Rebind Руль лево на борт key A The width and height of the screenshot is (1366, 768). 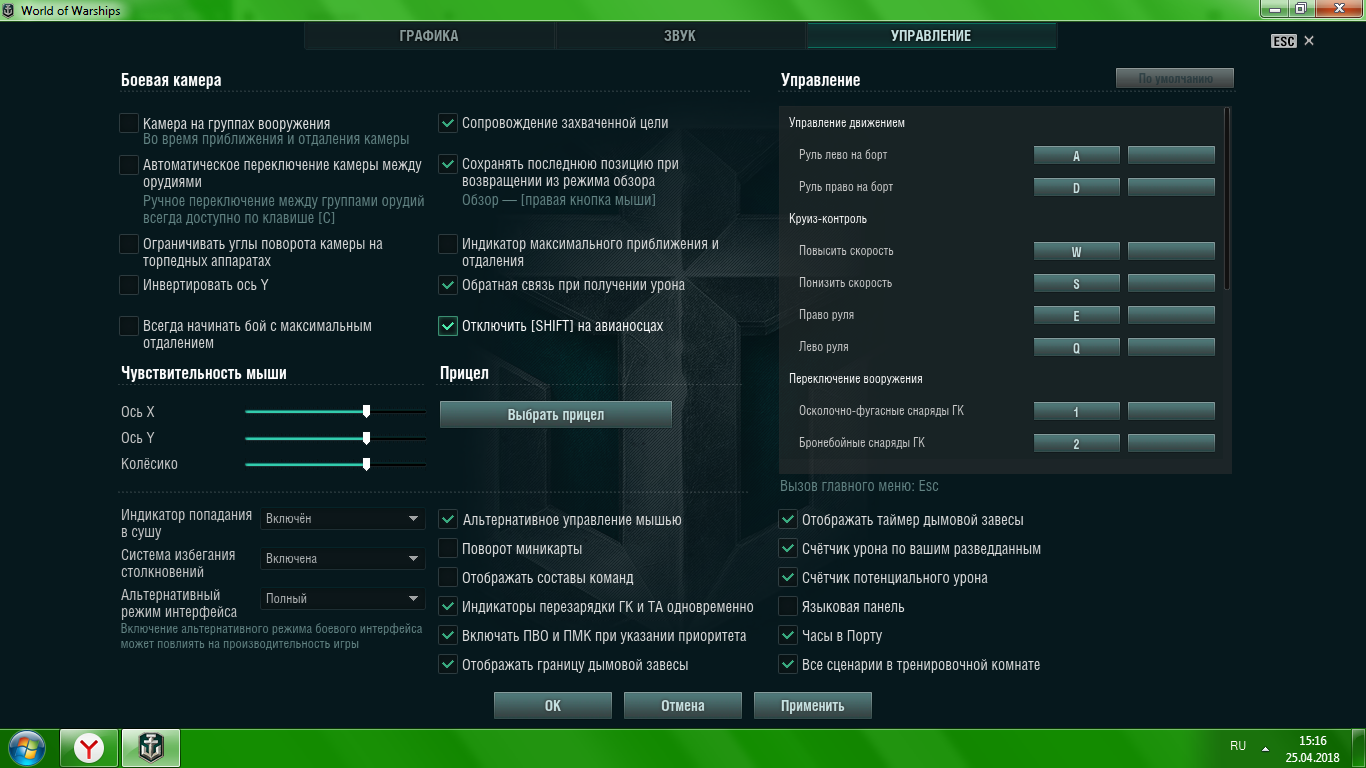coord(1076,156)
